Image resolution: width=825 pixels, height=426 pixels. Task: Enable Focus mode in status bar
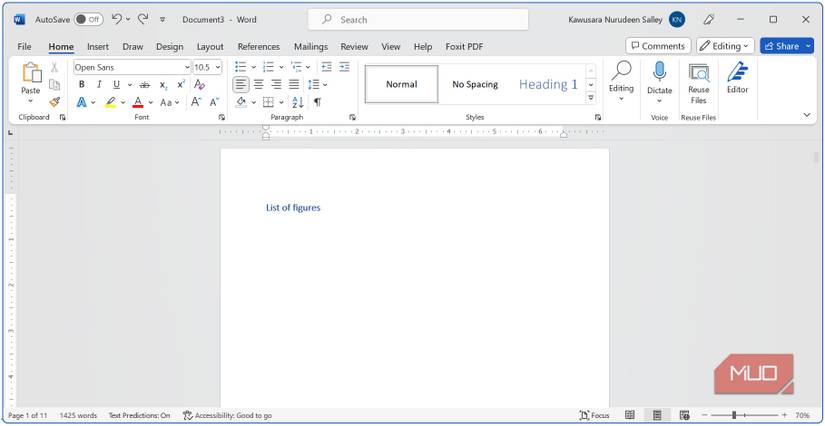coord(594,415)
